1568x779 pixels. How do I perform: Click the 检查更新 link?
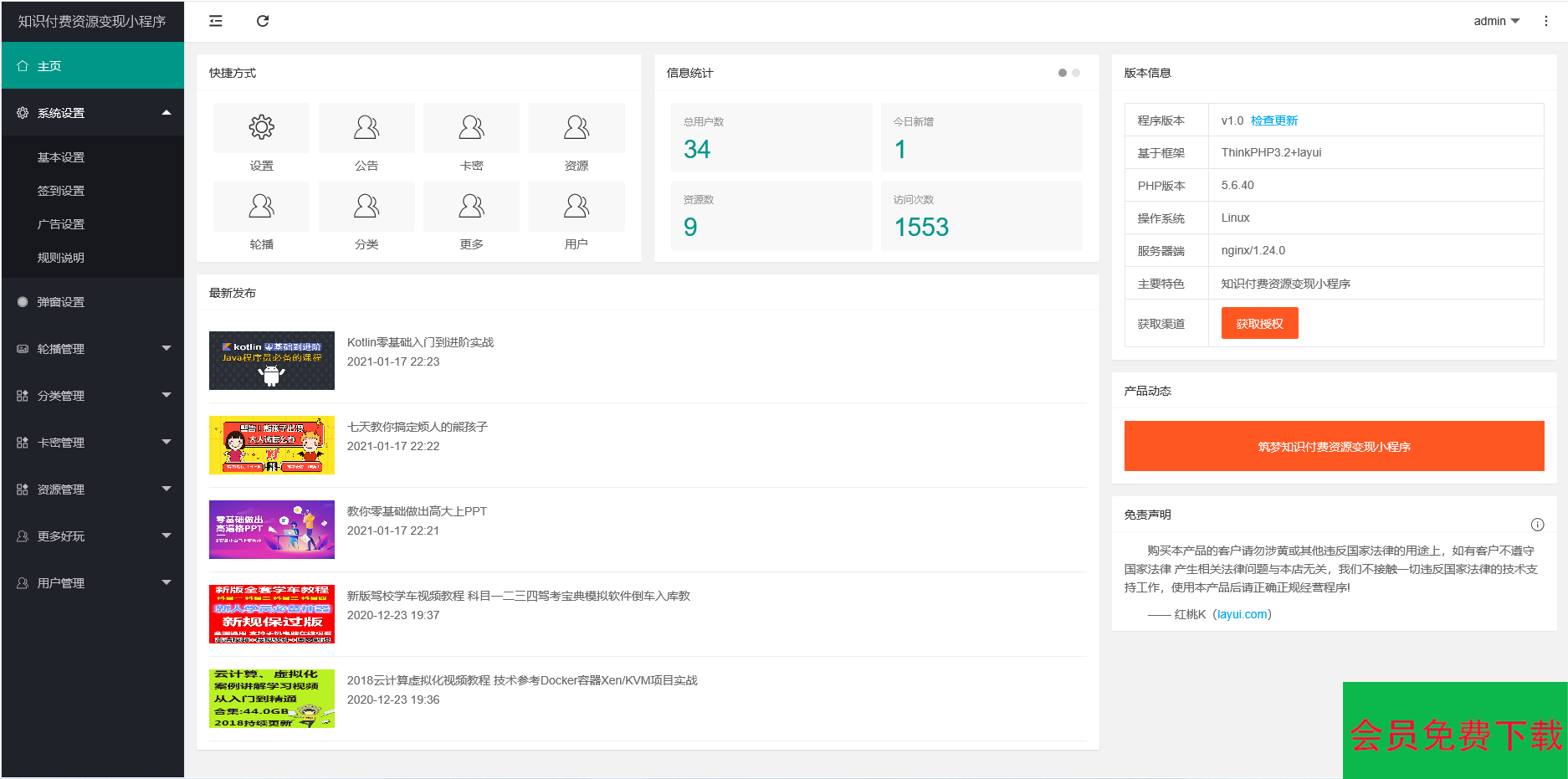click(x=1273, y=120)
